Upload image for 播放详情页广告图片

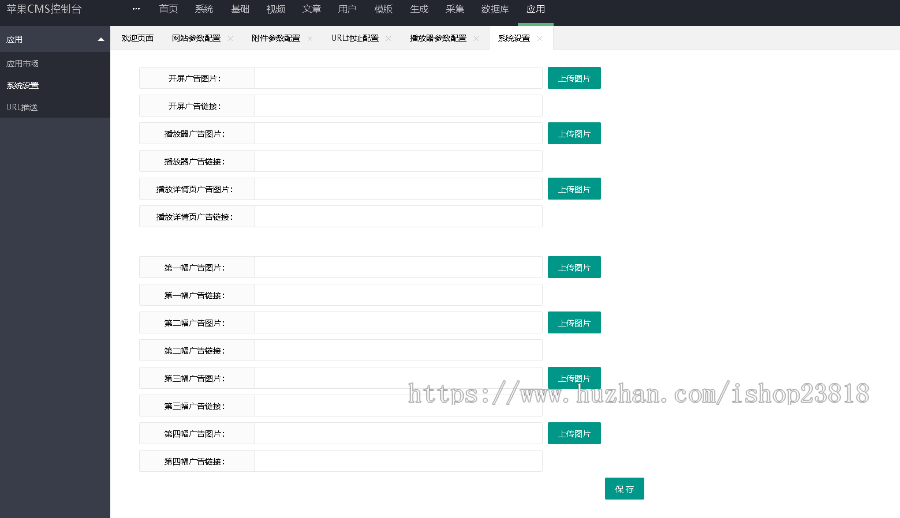(574, 189)
